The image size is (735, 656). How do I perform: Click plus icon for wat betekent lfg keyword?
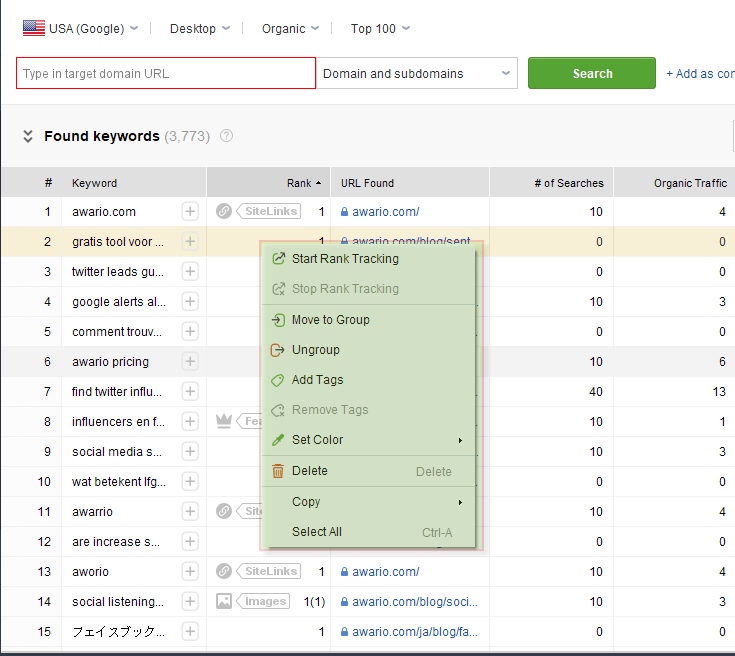coord(190,482)
